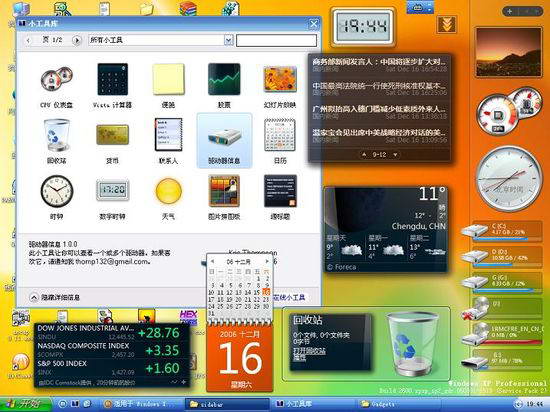
Task: Click the plus add-gadget button atop sidebar
Action: tap(509, 11)
